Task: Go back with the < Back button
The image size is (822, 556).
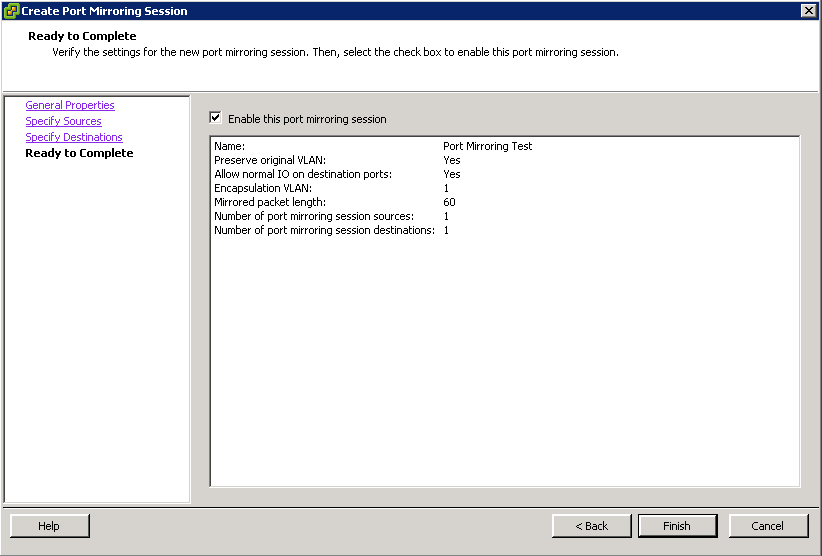Action: click(591, 526)
